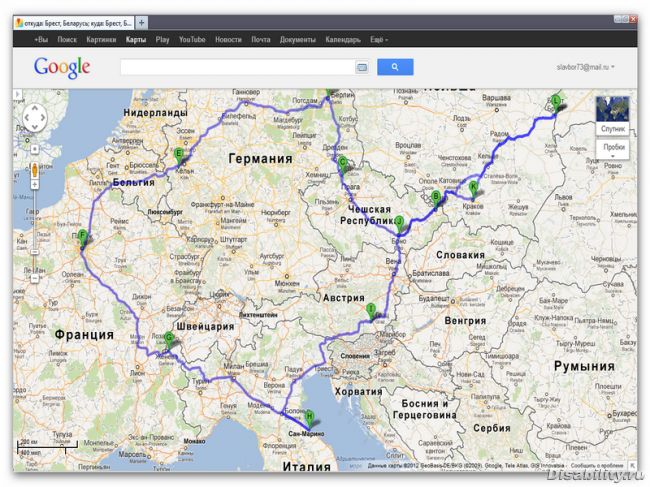The height and width of the screenshot is (487, 650).
Task: Click map marker L at Brest
Action: (x=555, y=103)
